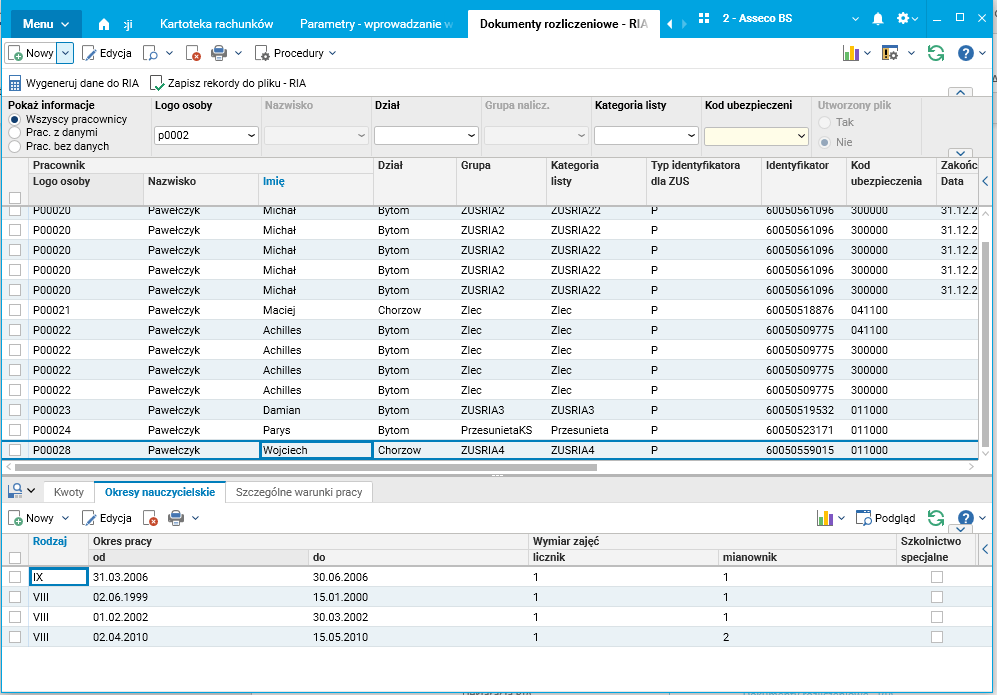Open the chart icon in main toolbar
The image size is (997, 695).
[x=851, y=53]
